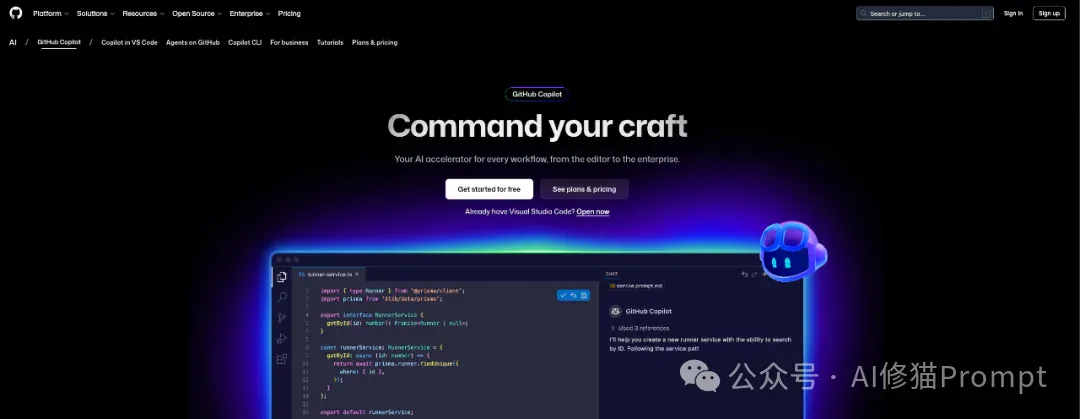Click See plans & pricing button

pos(584,189)
